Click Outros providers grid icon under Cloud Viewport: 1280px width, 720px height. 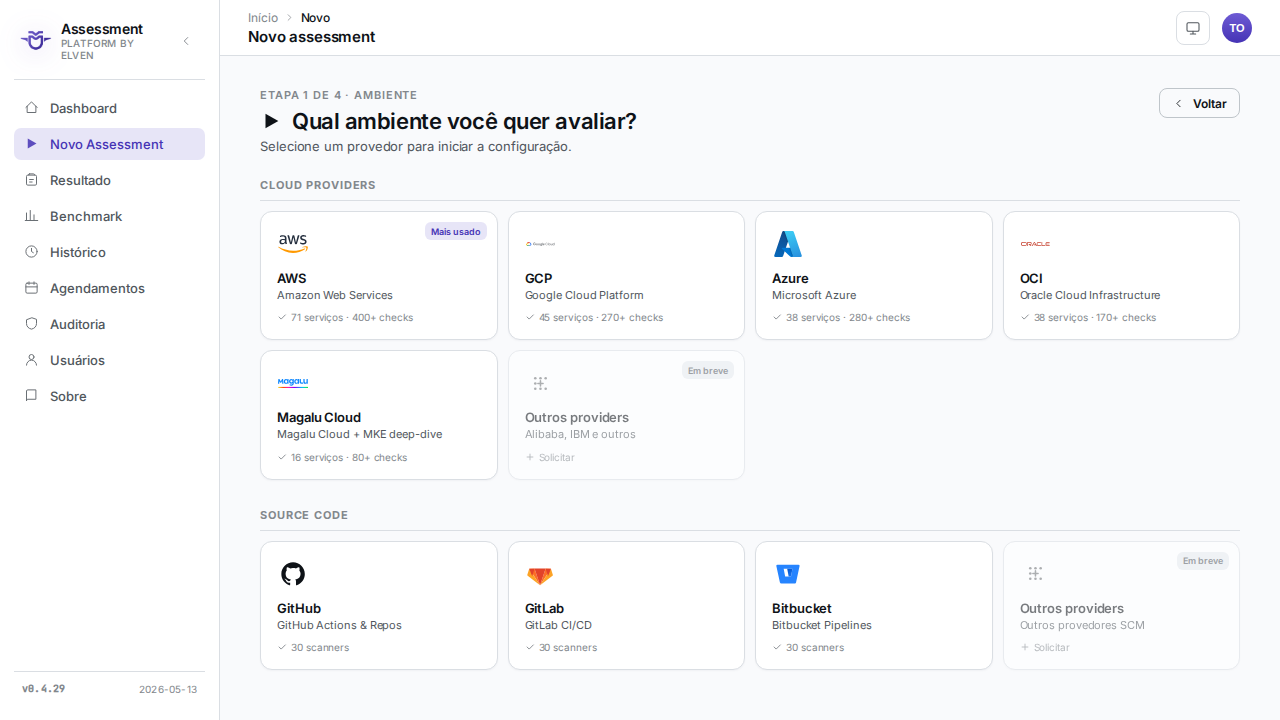(x=540, y=383)
